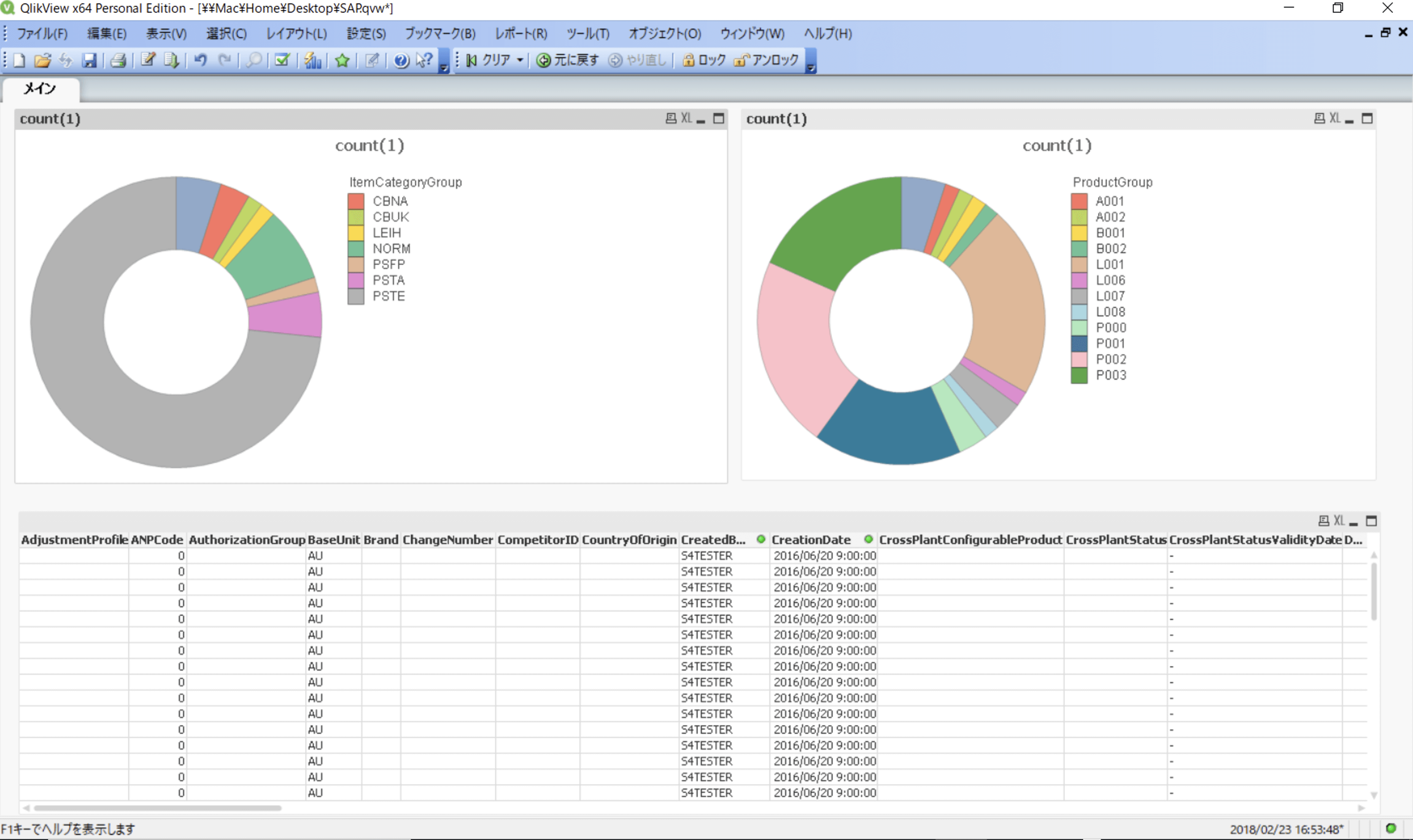
Task: Click the Reload script icon
Action: [172, 60]
